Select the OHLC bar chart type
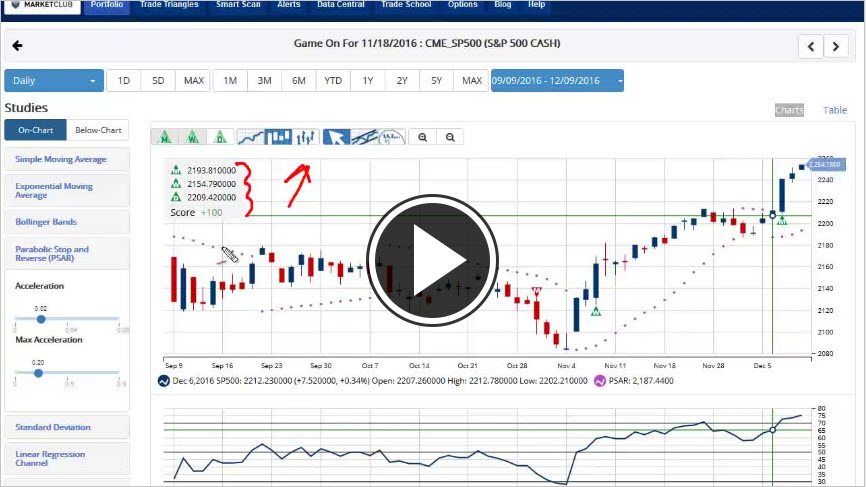 tap(306, 137)
